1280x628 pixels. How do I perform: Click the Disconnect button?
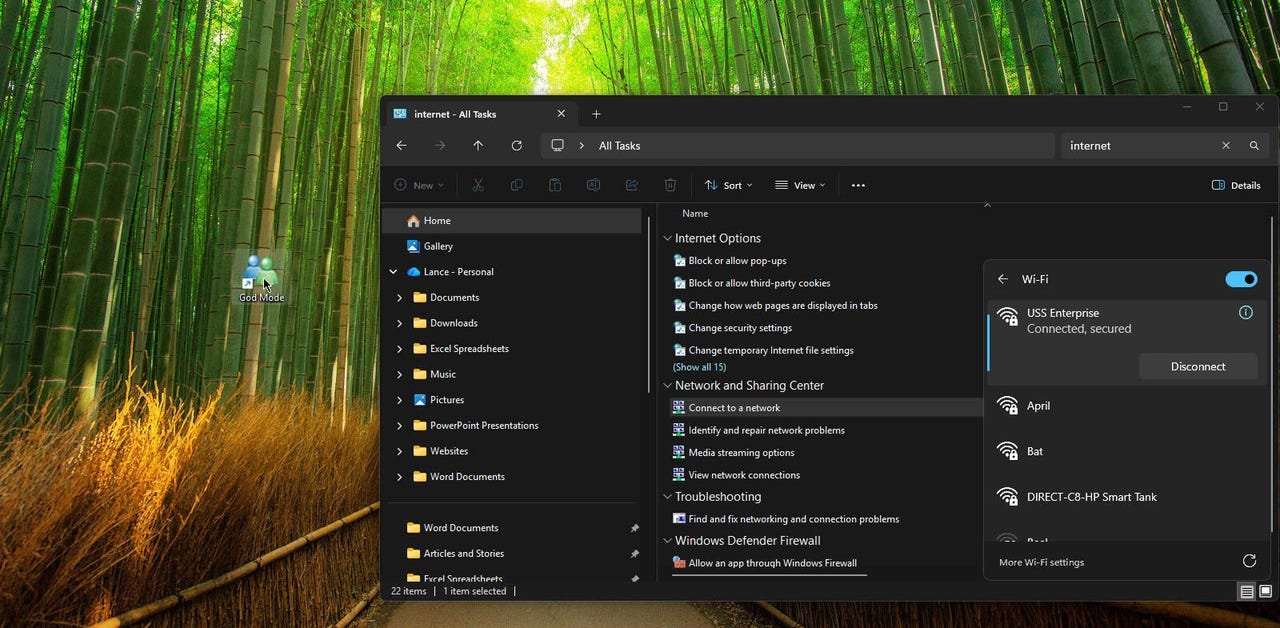point(1197,367)
